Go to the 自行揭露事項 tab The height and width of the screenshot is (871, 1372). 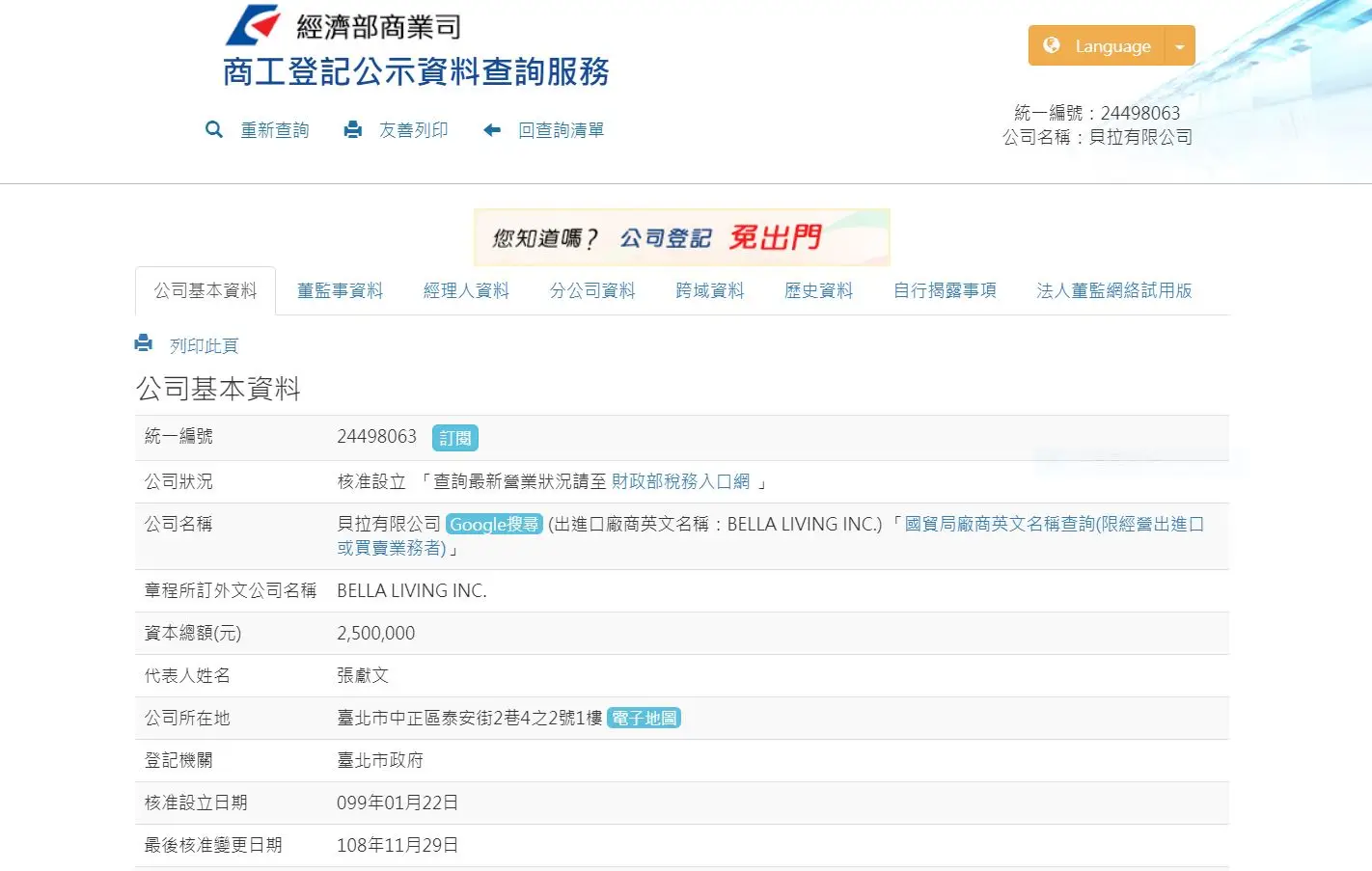click(945, 290)
